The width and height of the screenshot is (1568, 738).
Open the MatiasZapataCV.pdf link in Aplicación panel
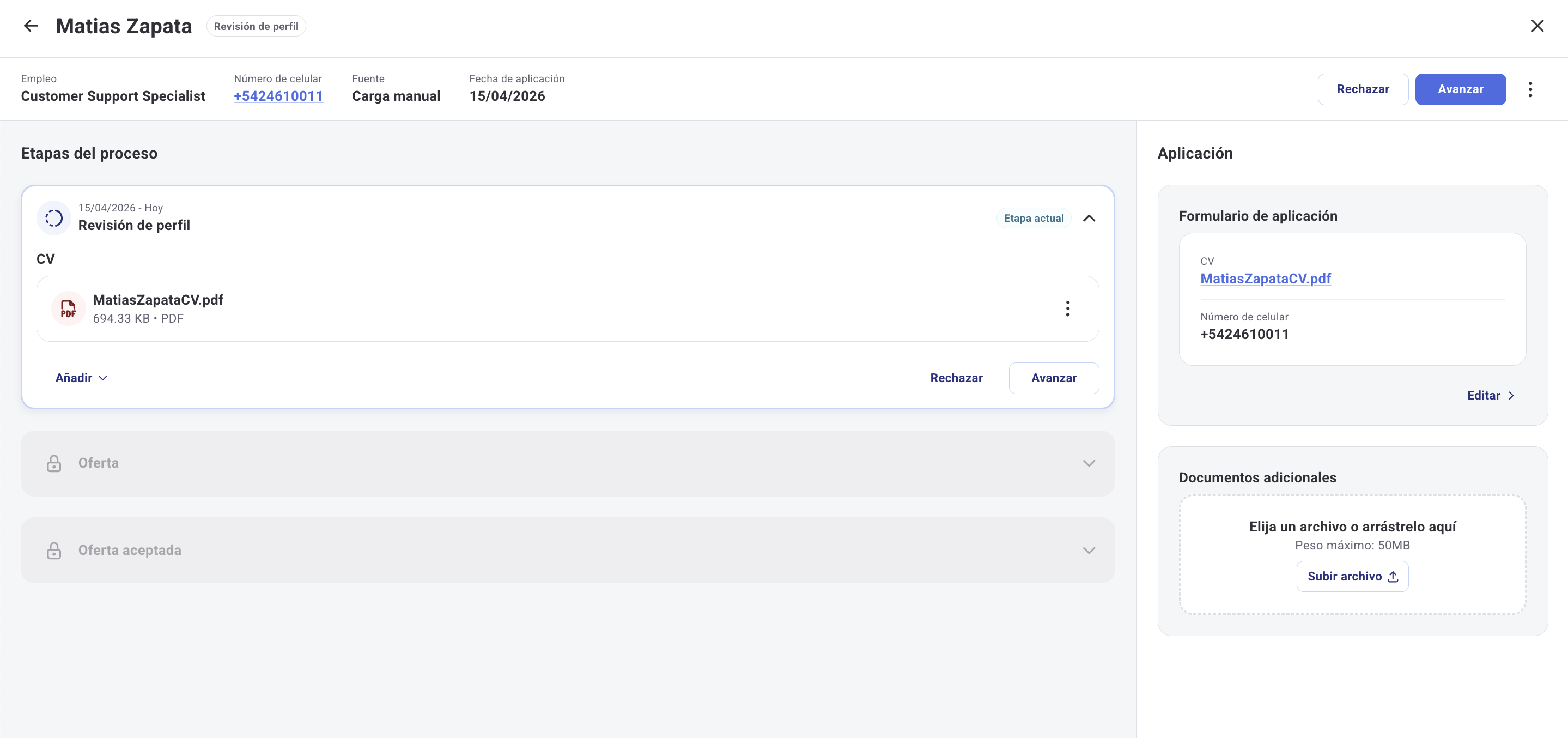(1266, 279)
